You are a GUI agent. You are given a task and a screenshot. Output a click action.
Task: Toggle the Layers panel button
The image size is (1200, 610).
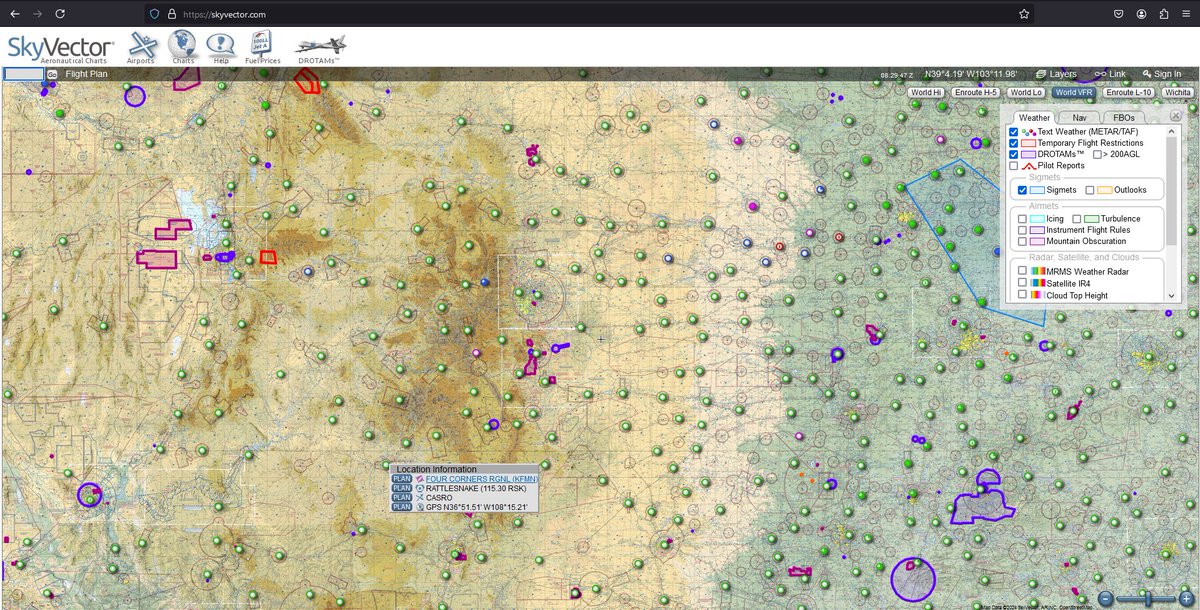click(x=1056, y=74)
